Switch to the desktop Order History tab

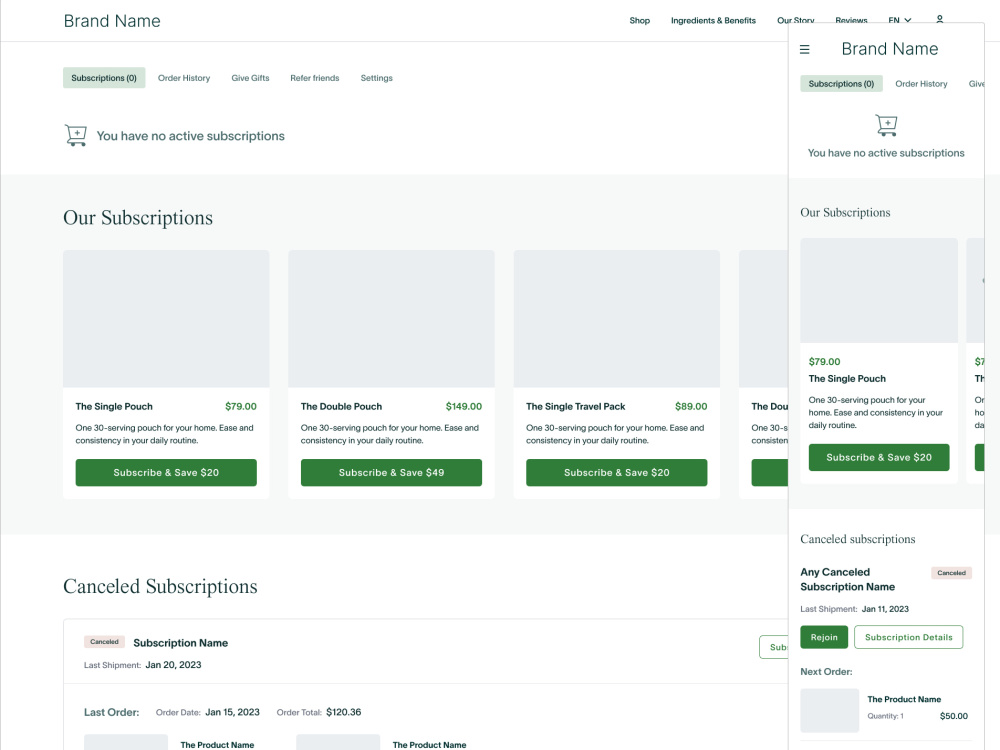point(184,78)
